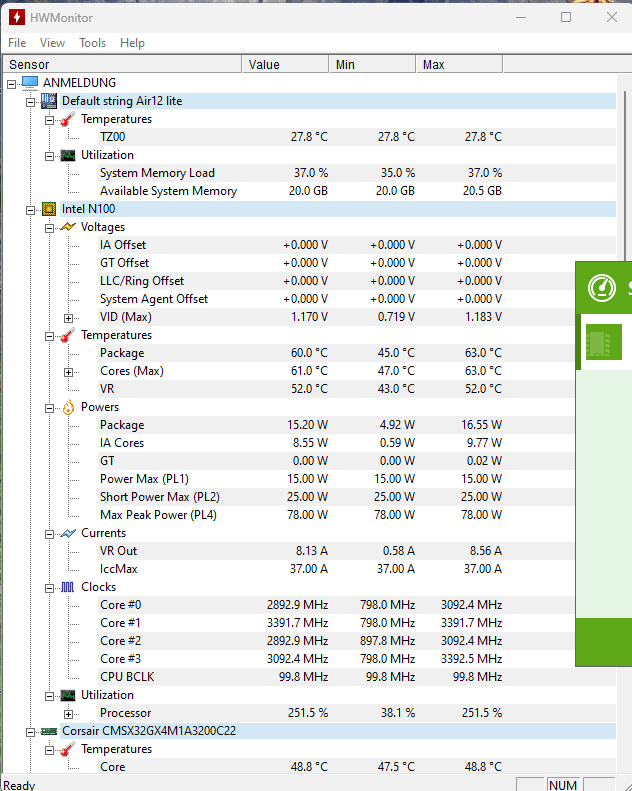This screenshot has width=632, height=791.
Task: Click the HWMonitor lightning bolt app icon
Action: (15, 17)
